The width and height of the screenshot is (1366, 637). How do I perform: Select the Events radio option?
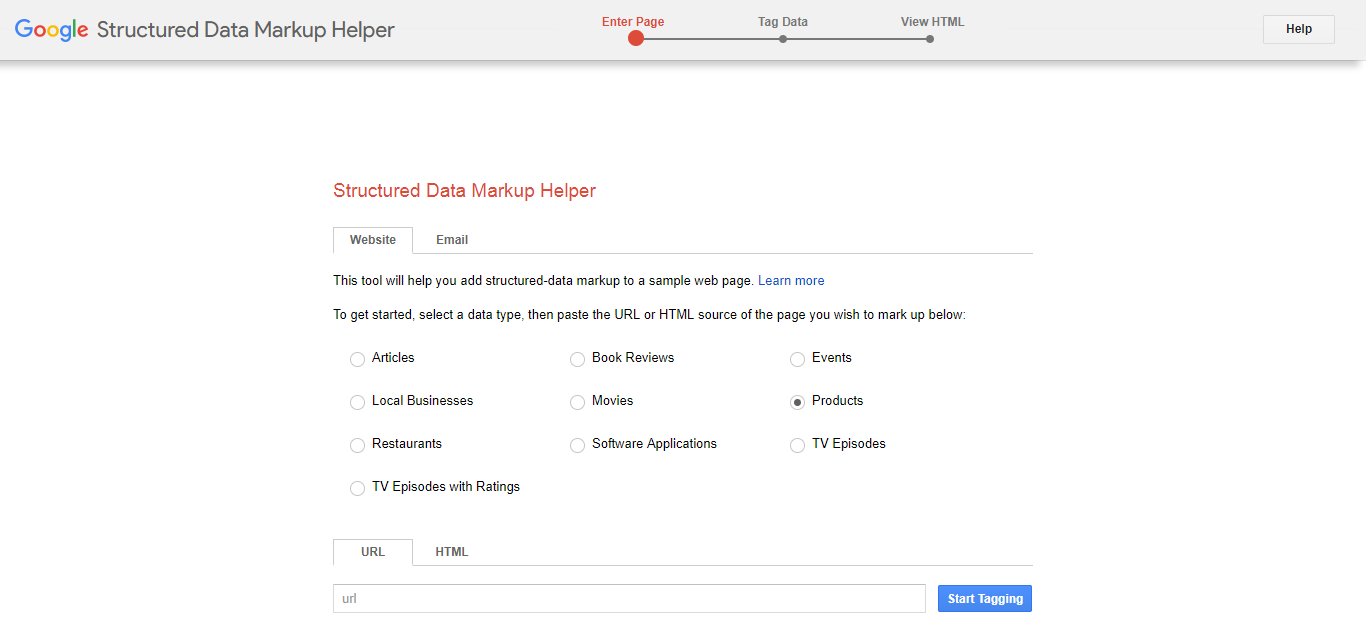(798, 359)
